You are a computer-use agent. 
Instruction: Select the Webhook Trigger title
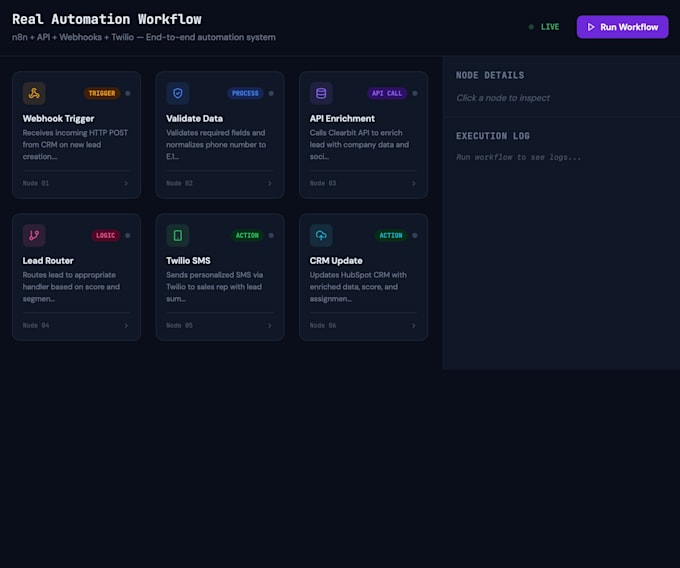coord(58,118)
